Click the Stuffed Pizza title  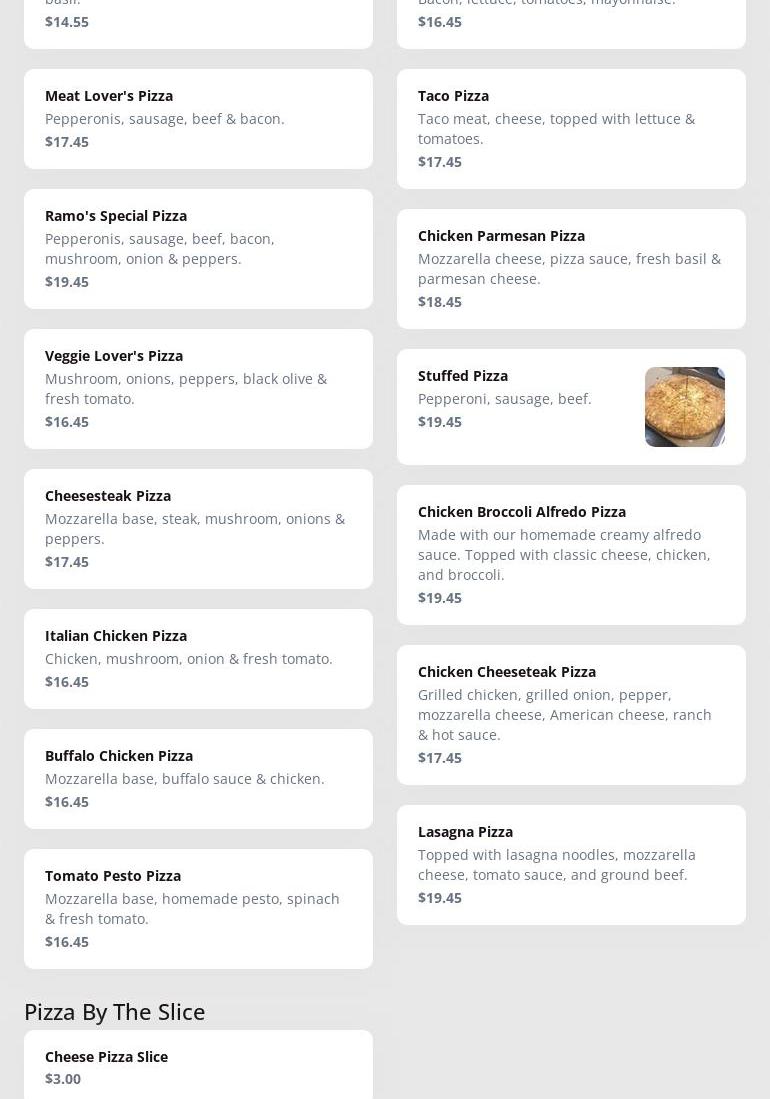[x=463, y=375]
